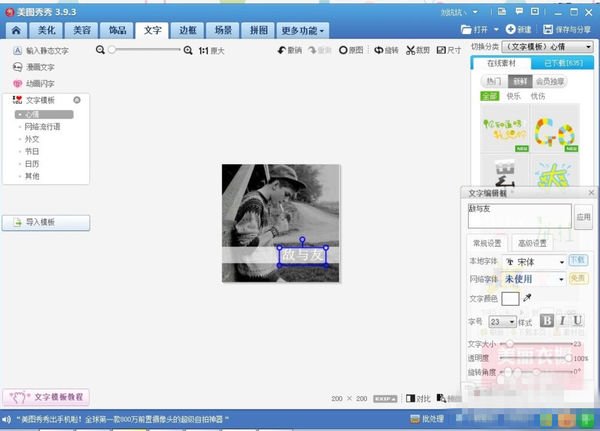Viewport: 600px width, 431px height.
Task: Click the 重做 redo icon
Action: pyautogui.click(x=312, y=50)
